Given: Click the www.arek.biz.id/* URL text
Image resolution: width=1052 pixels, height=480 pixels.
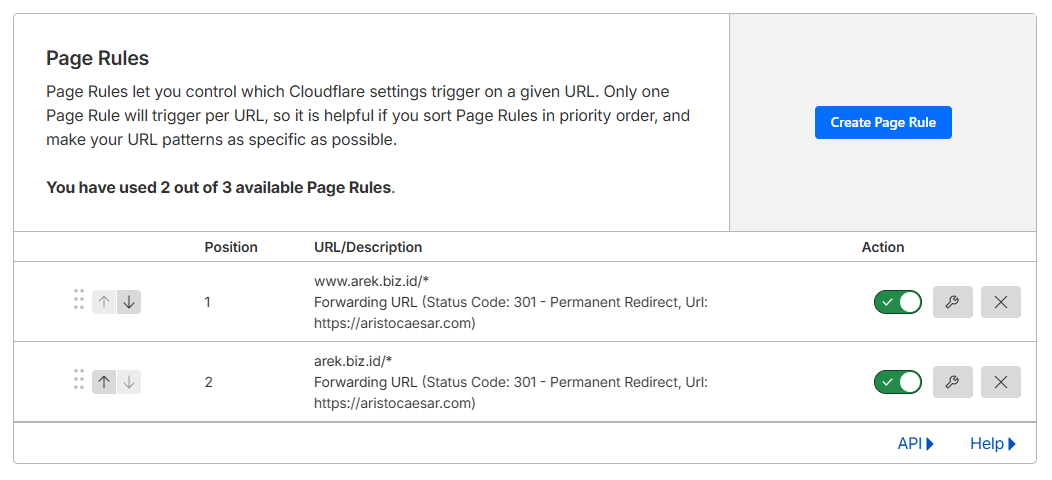Looking at the screenshot, I should [371, 281].
